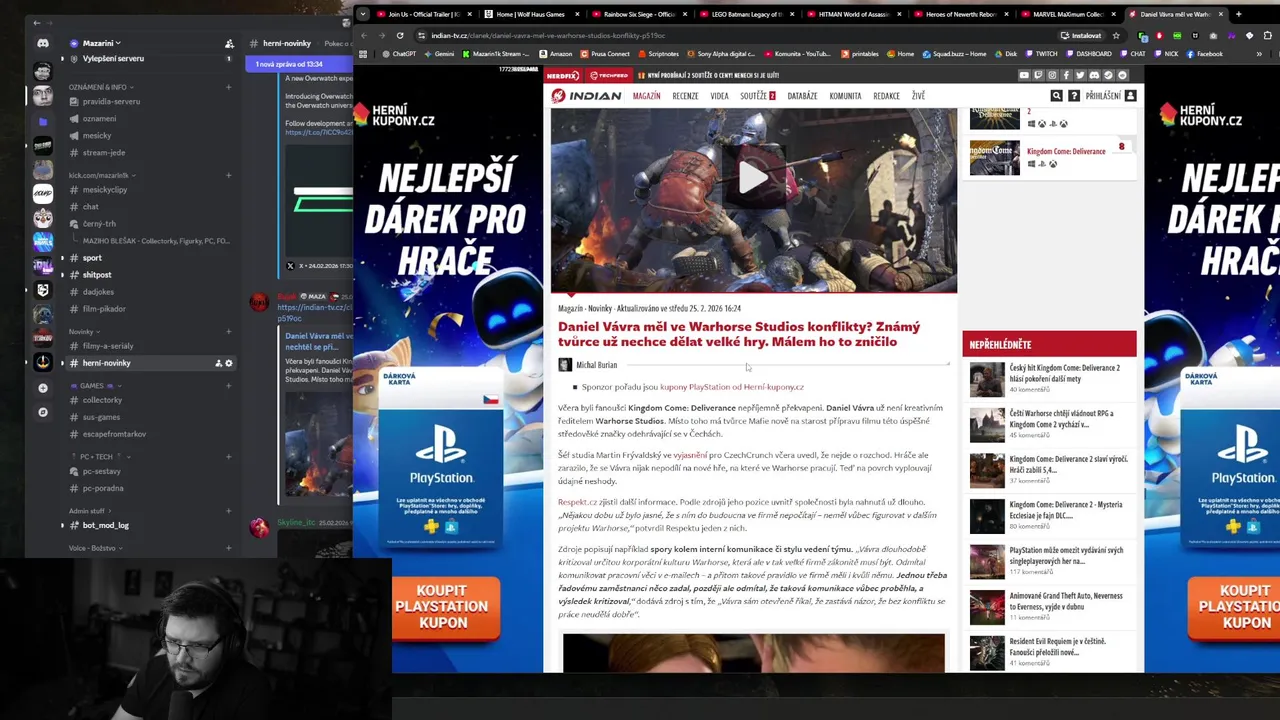Open the tab search dropdown in Chrome
This screenshot has width=1280, height=720.
point(363,14)
